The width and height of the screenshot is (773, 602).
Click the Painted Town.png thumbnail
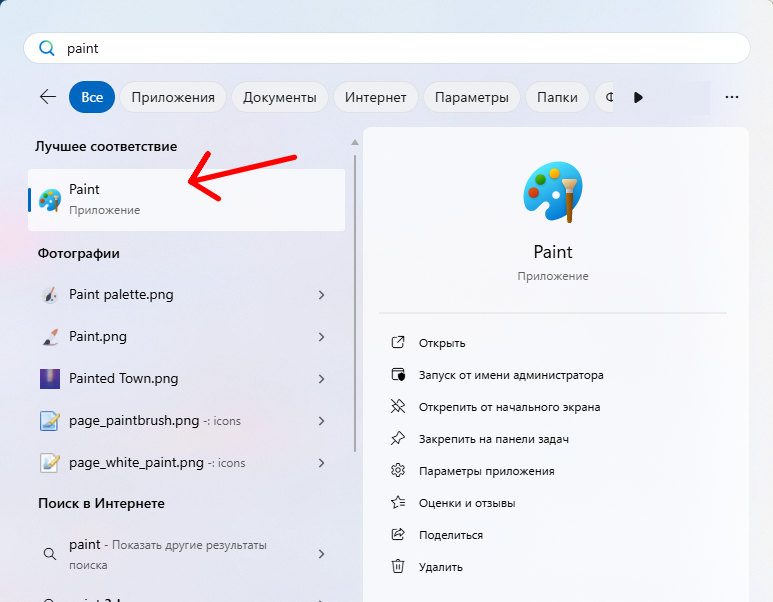[x=50, y=379]
